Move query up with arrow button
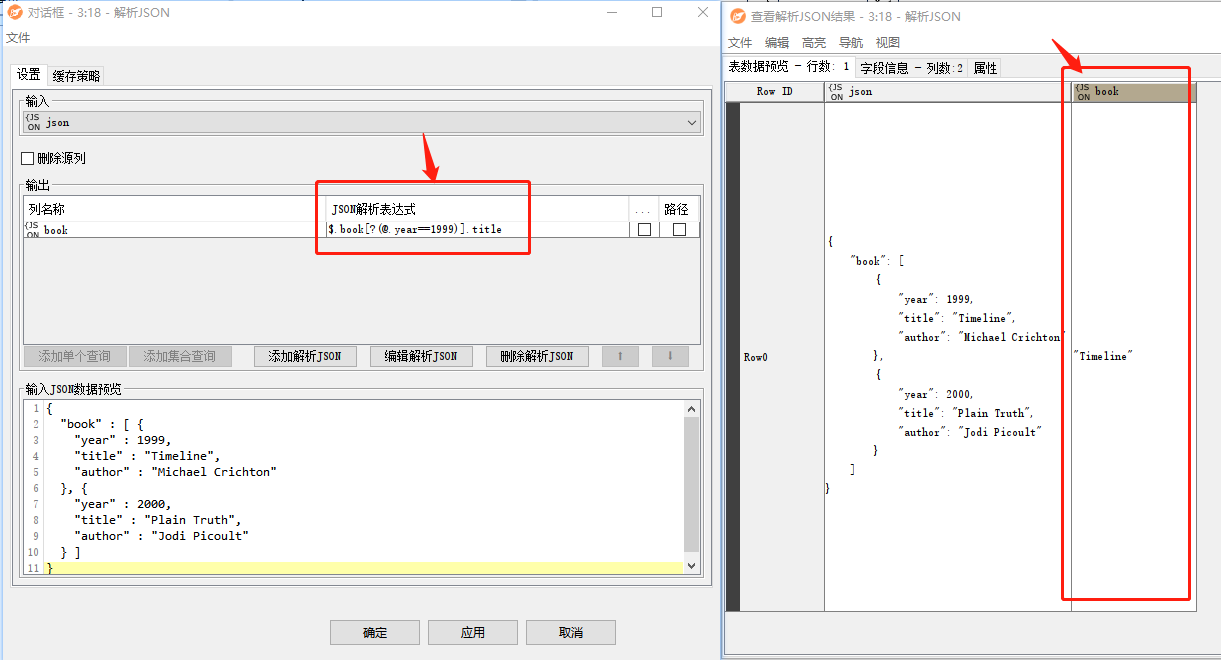The width and height of the screenshot is (1221, 660). point(620,356)
